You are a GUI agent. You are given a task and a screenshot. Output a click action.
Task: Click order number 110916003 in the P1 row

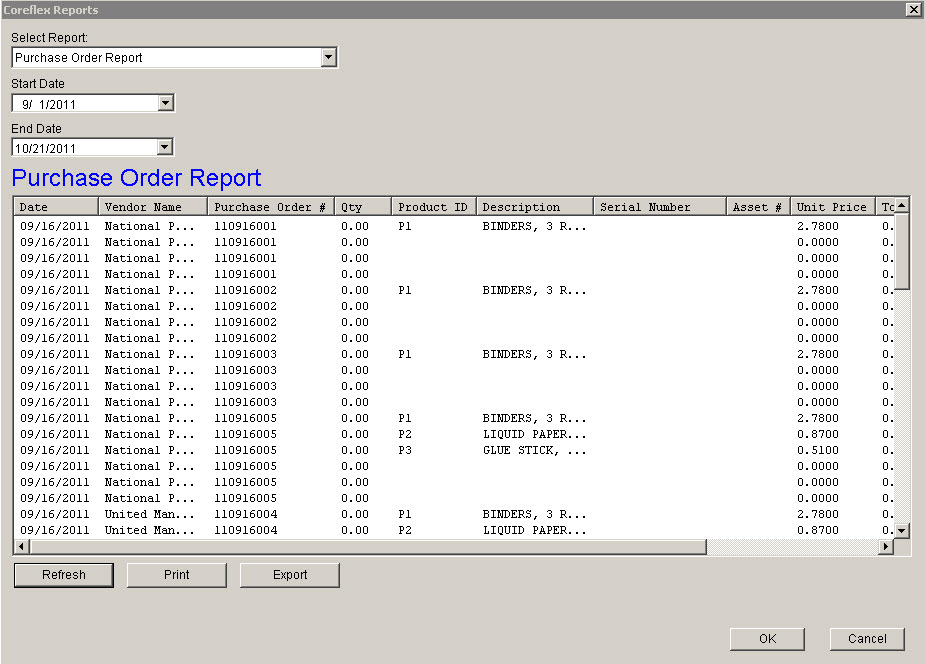(245, 354)
